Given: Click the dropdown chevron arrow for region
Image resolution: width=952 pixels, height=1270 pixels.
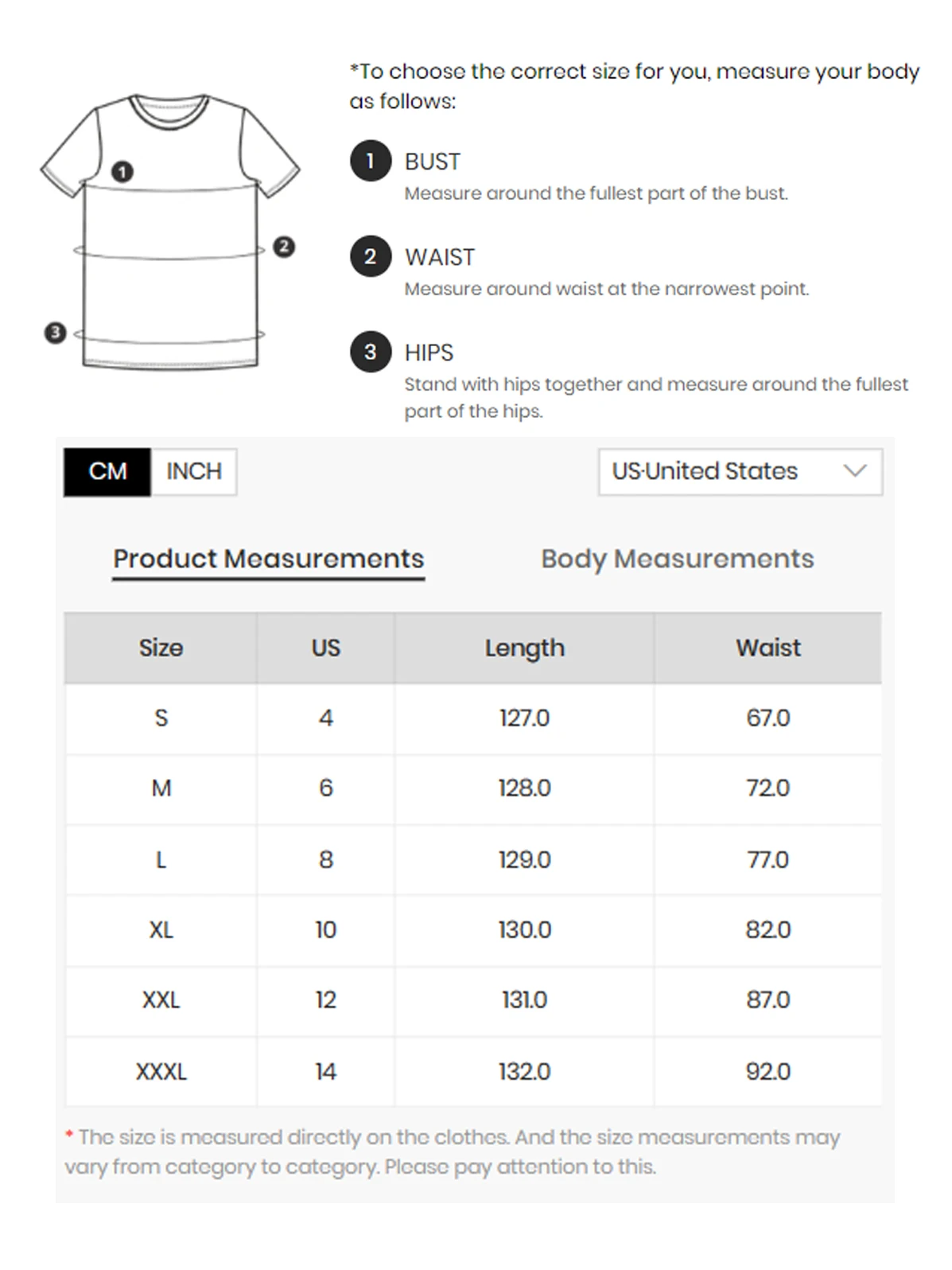Looking at the screenshot, I should pyautogui.click(x=855, y=471).
